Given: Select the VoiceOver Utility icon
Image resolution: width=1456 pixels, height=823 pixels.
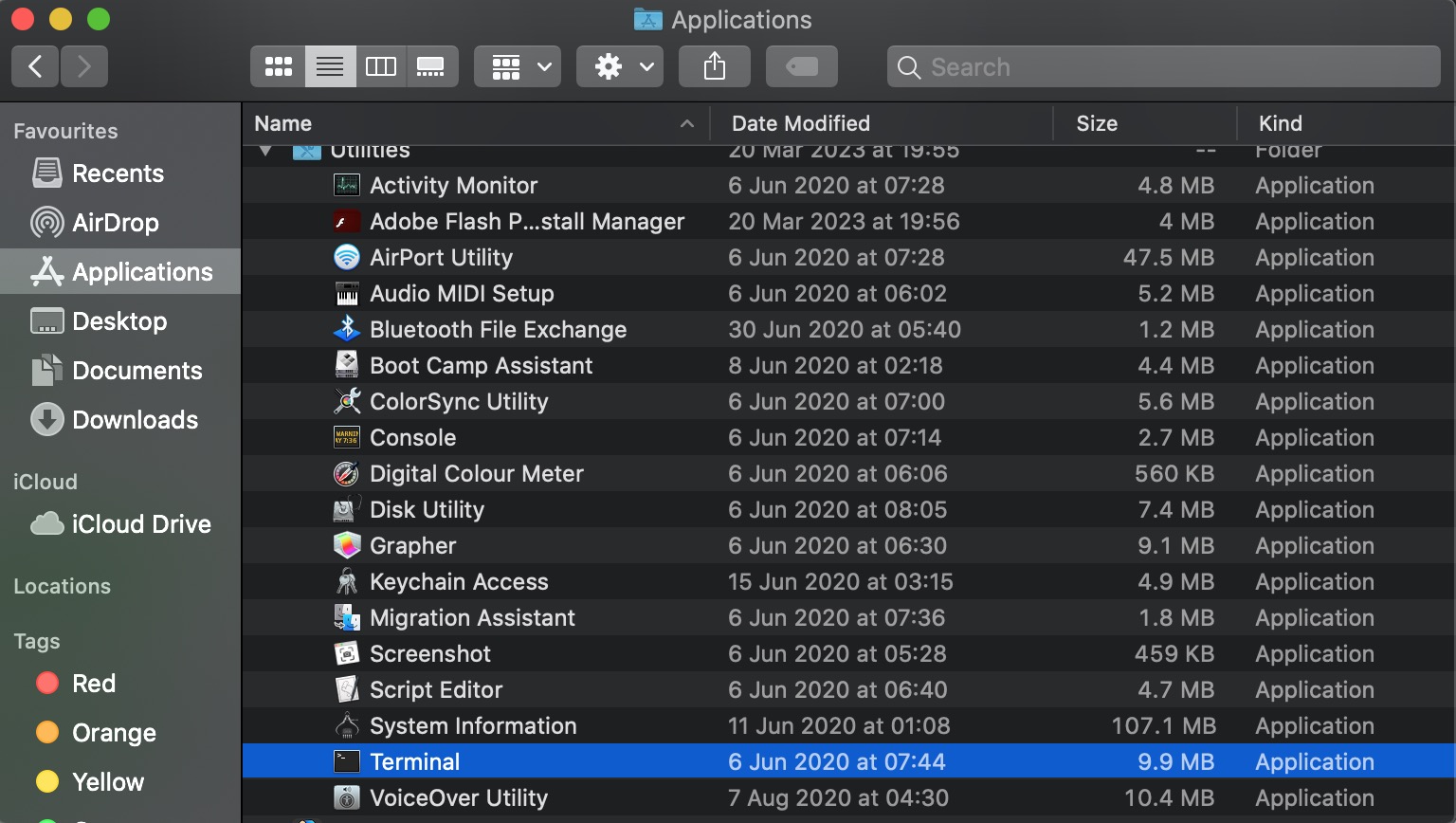Looking at the screenshot, I should (347, 797).
